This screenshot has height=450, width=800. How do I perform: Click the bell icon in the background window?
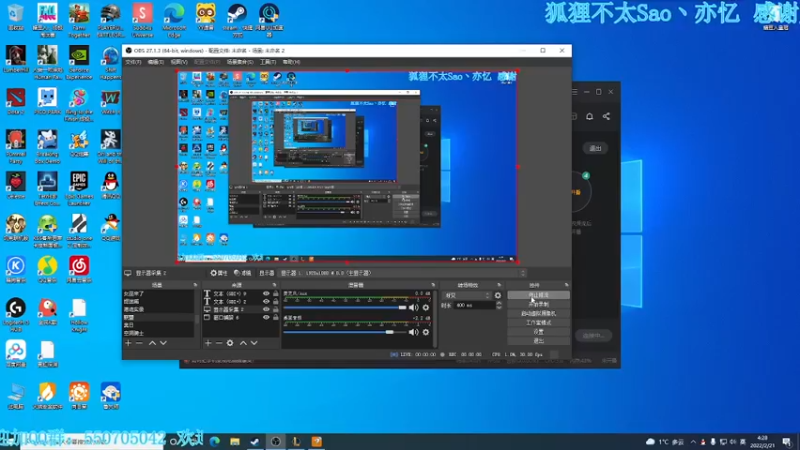[589, 116]
